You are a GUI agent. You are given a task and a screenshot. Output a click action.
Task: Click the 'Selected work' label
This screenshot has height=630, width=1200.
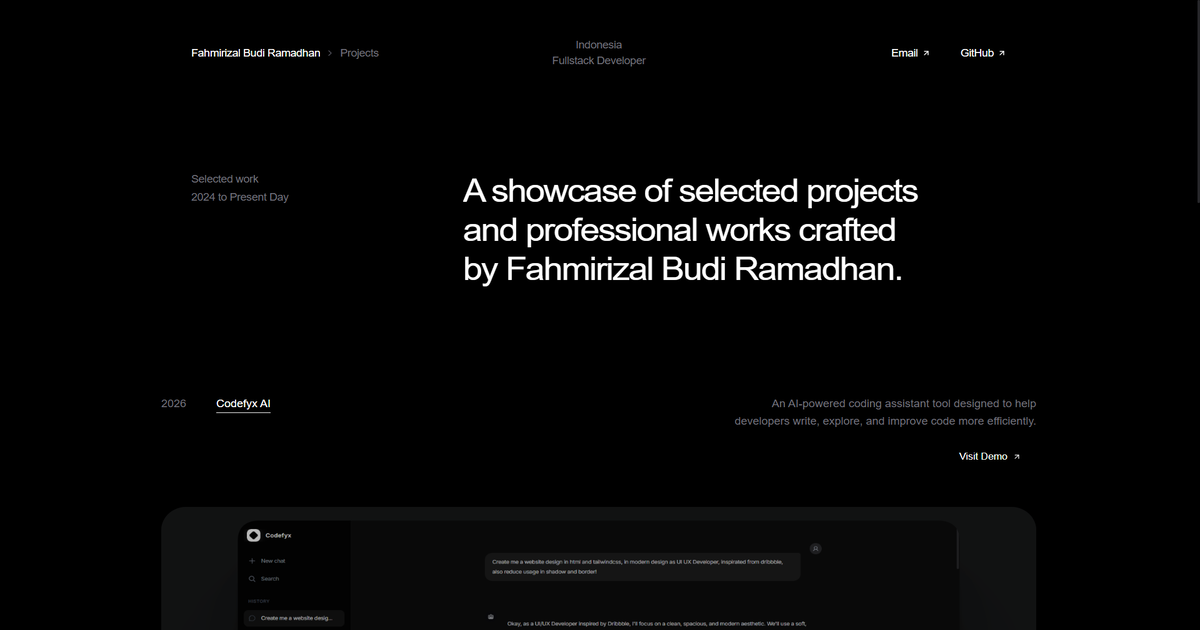click(x=225, y=179)
